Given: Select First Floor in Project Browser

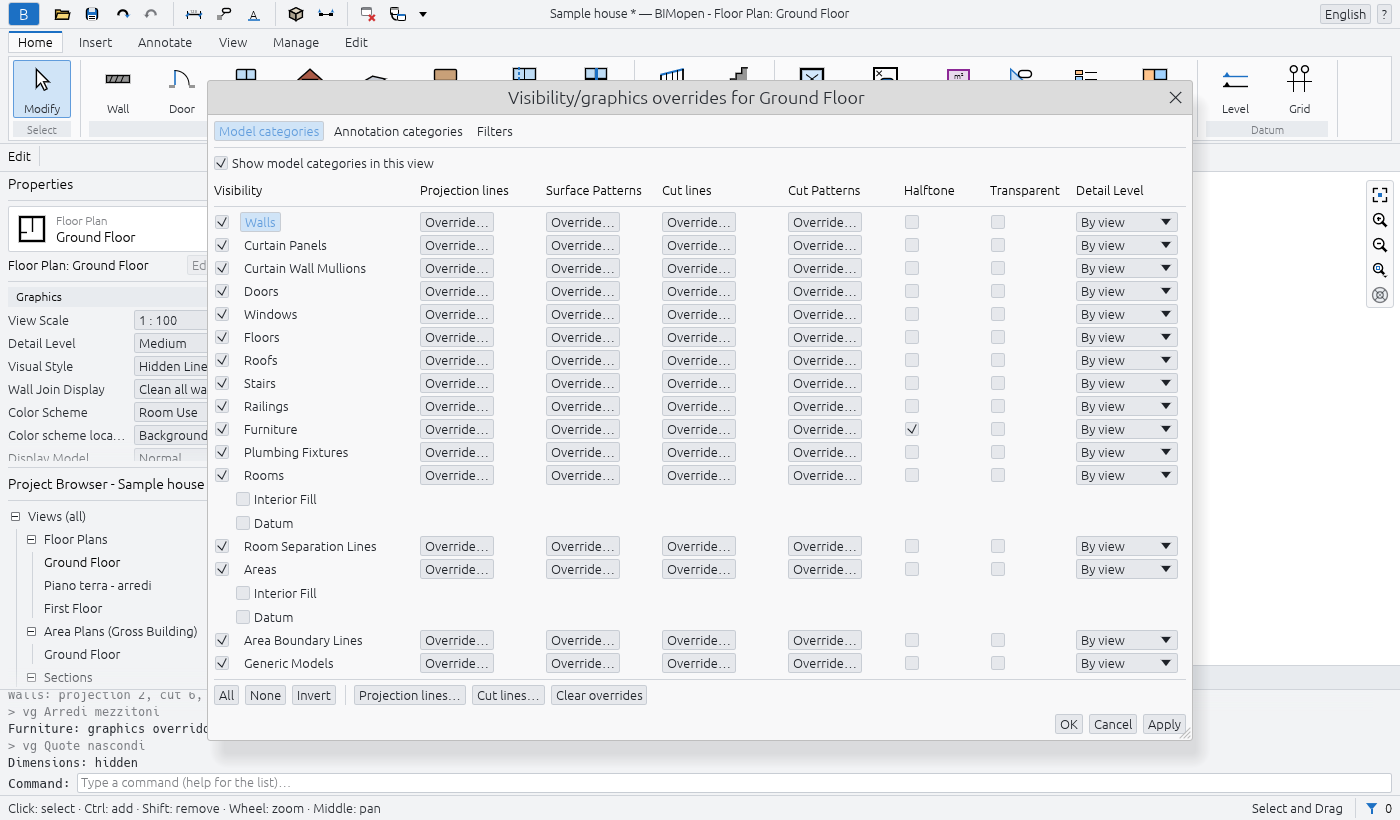Looking at the screenshot, I should coord(73,608).
